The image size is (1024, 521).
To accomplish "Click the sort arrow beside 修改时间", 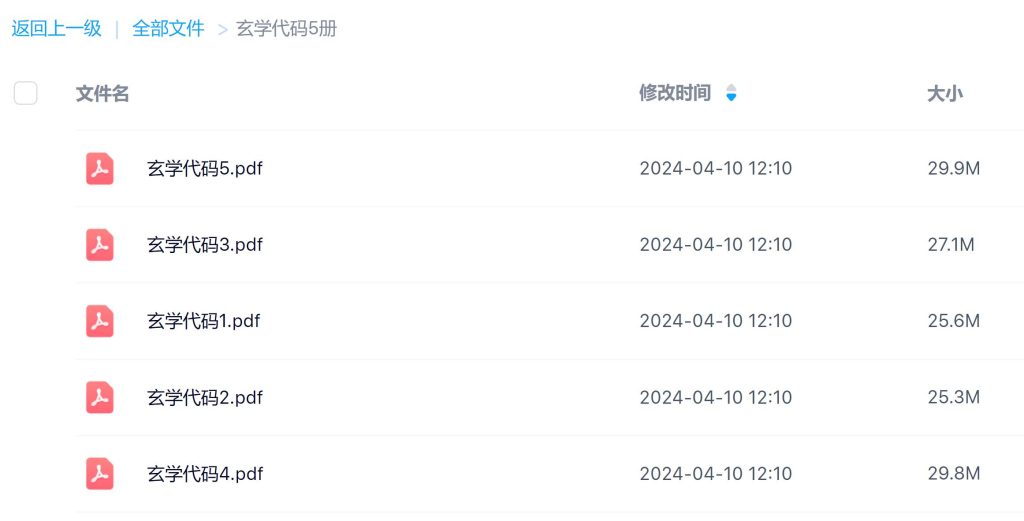I will (731, 93).
